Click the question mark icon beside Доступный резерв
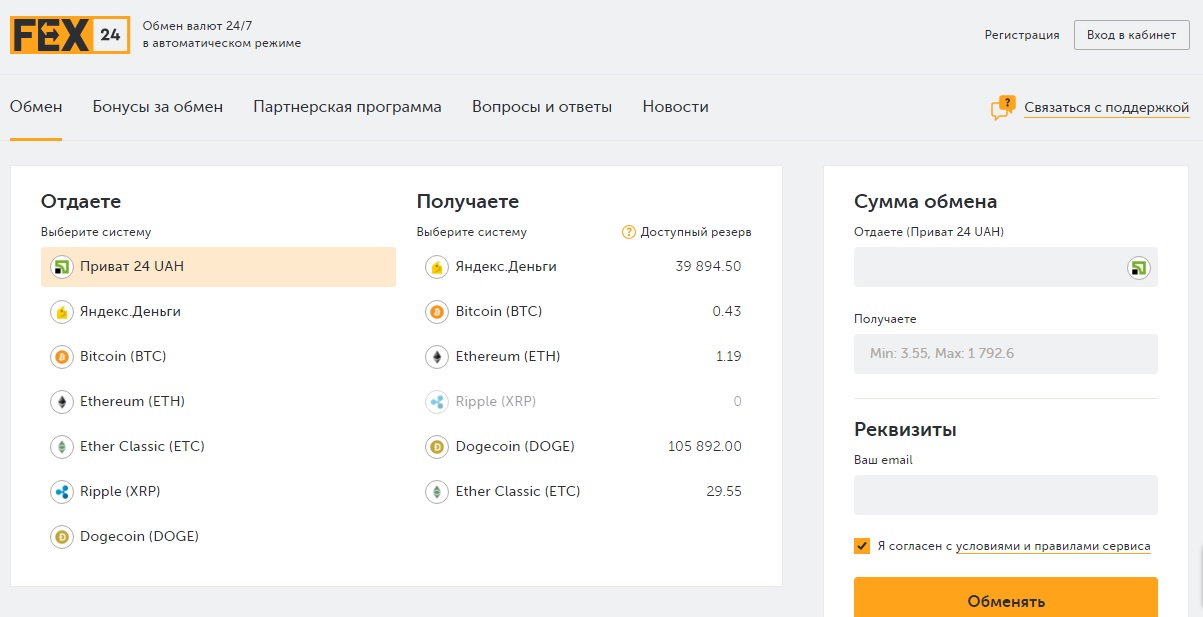Viewport: 1203px width, 617px height. tap(629, 232)
